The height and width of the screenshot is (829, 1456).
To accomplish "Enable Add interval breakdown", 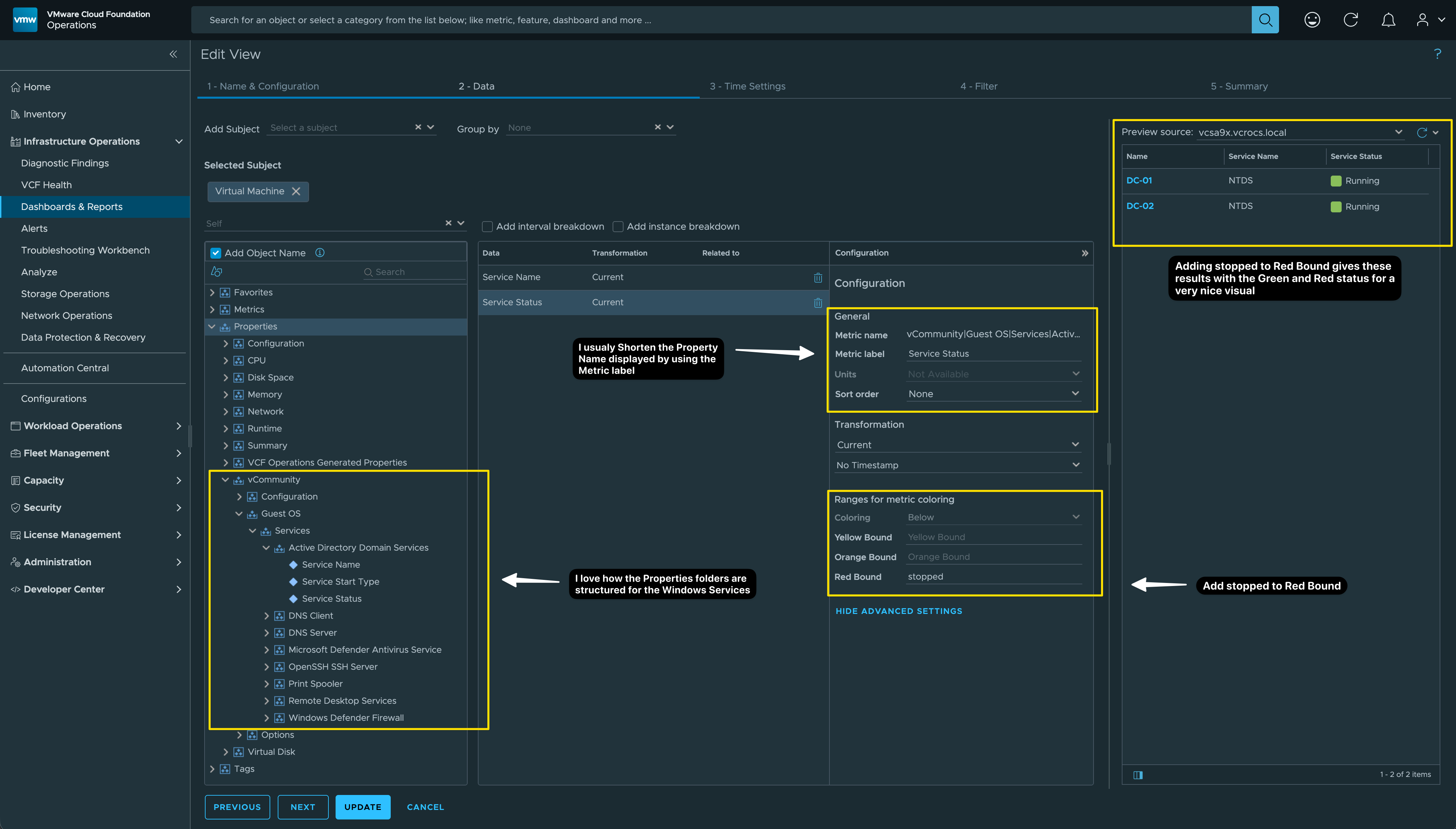I will coord(487,227).
